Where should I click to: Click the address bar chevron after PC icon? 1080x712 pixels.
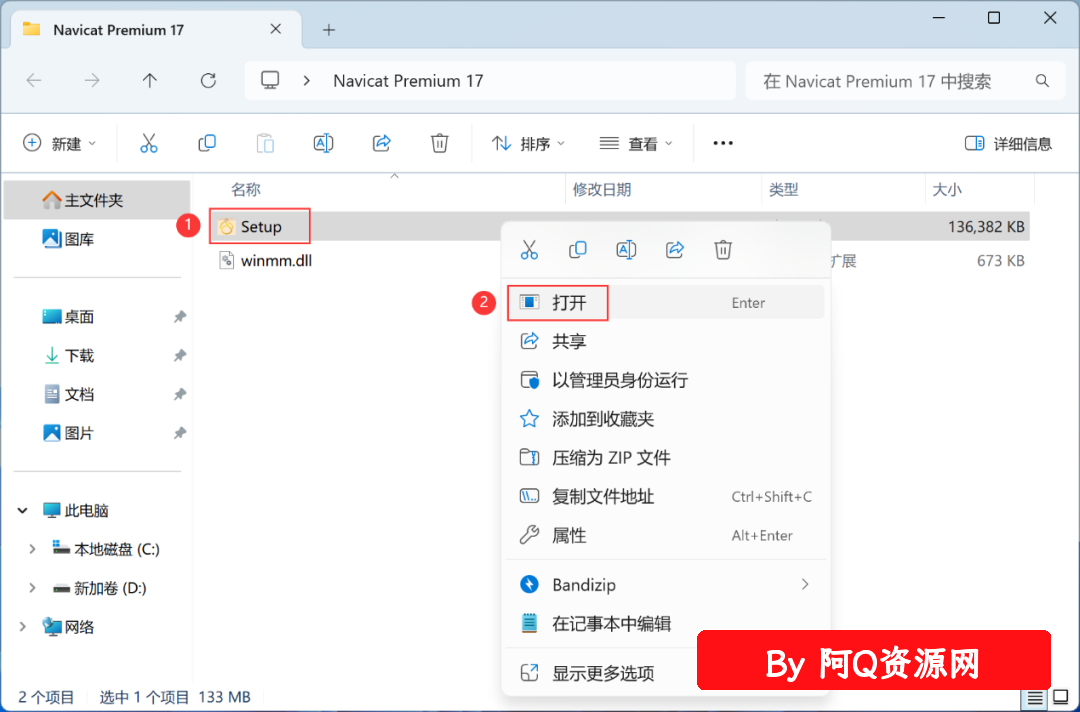coord(307,81)
